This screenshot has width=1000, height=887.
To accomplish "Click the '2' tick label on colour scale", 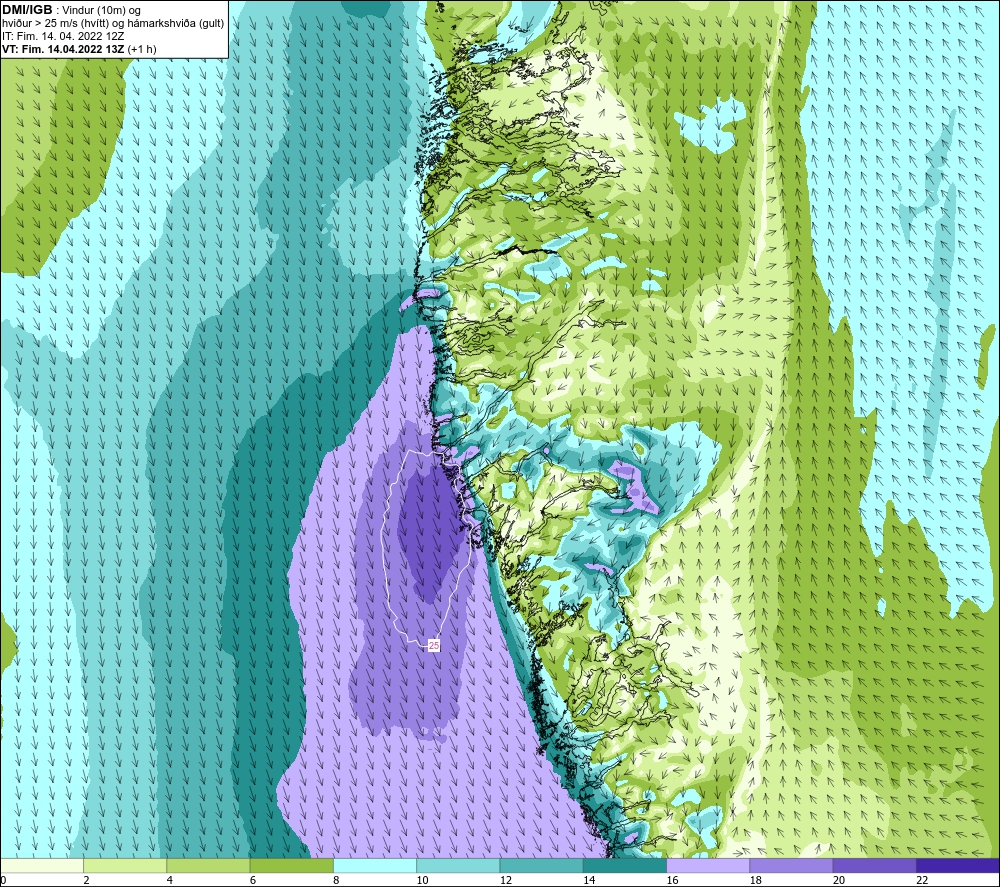I will 86,880.
